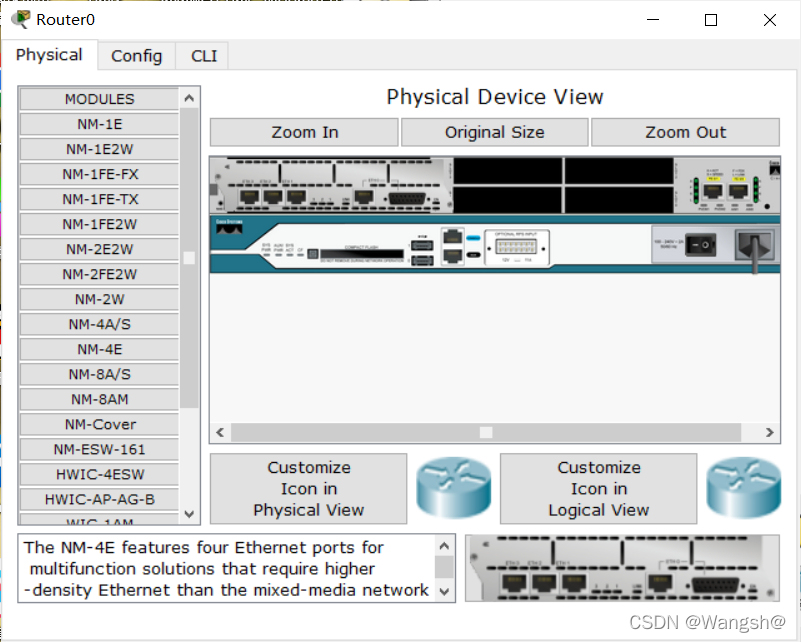Click the serial DB connector on installed module

[x=407, y=198]
